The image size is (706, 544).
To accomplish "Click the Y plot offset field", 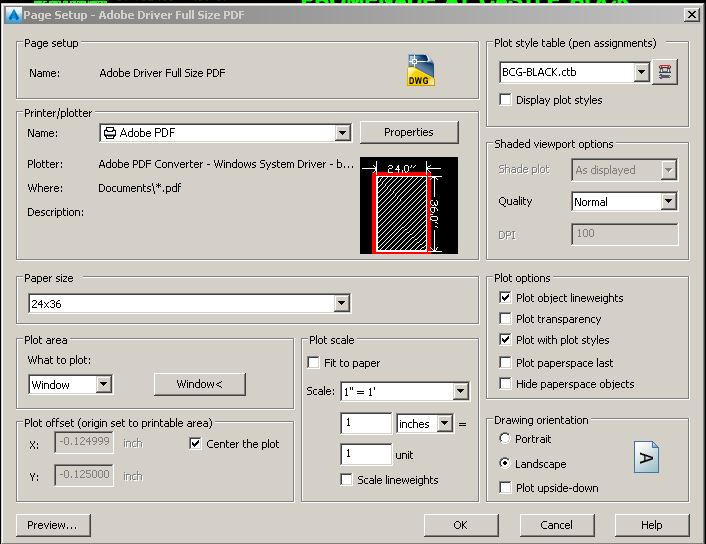I will 84,475.
